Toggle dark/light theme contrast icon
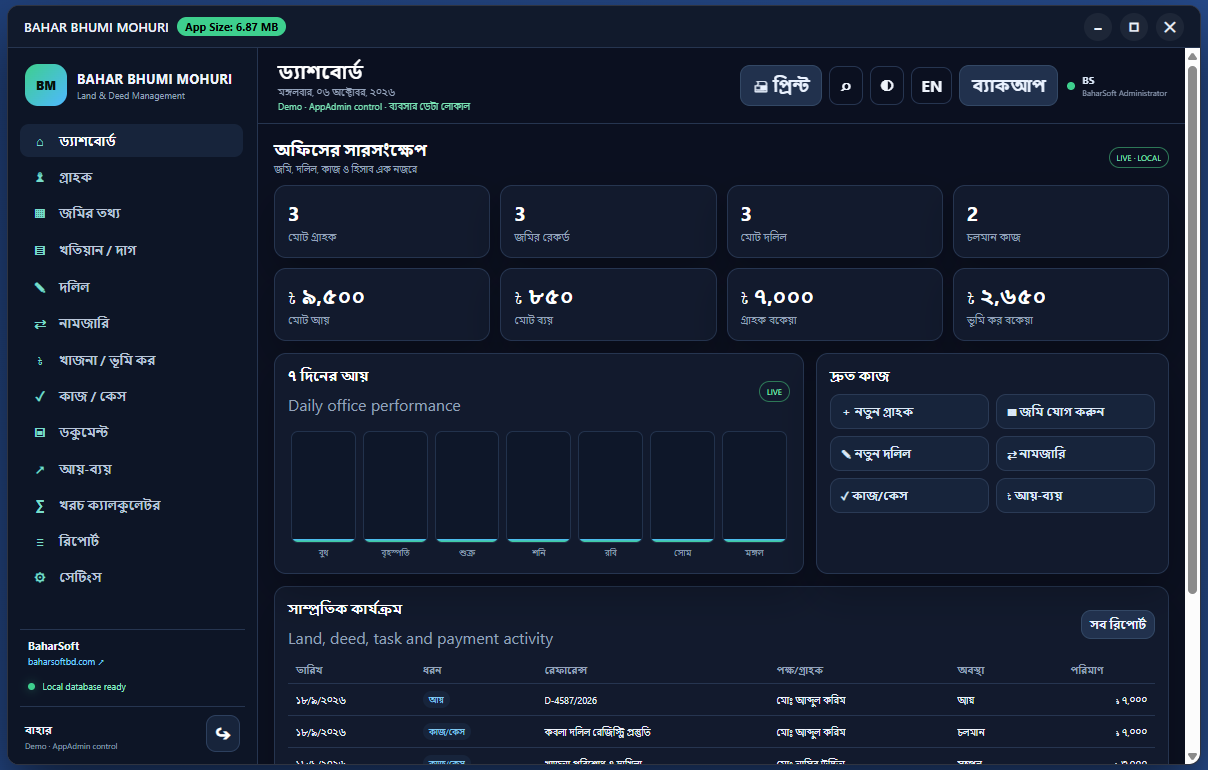This screenshot has height=770, width=1208. (887, 86)
